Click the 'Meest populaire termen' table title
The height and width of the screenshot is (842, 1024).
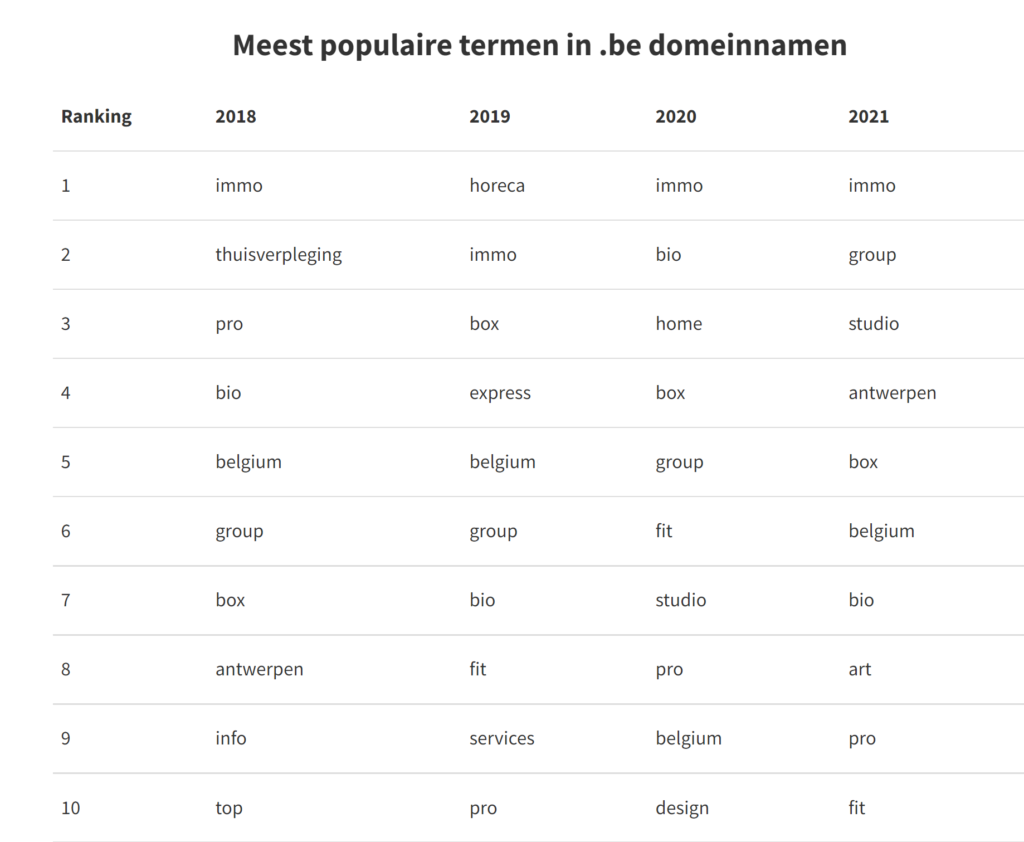539,45
